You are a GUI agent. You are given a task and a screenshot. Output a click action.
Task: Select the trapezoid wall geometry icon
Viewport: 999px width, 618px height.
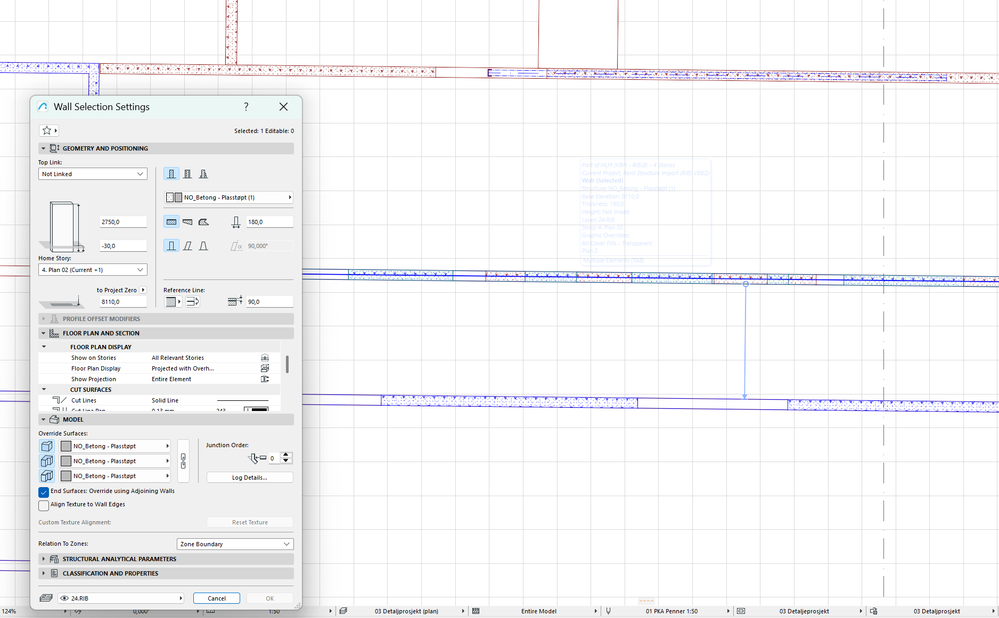click(x=187, y=222)
